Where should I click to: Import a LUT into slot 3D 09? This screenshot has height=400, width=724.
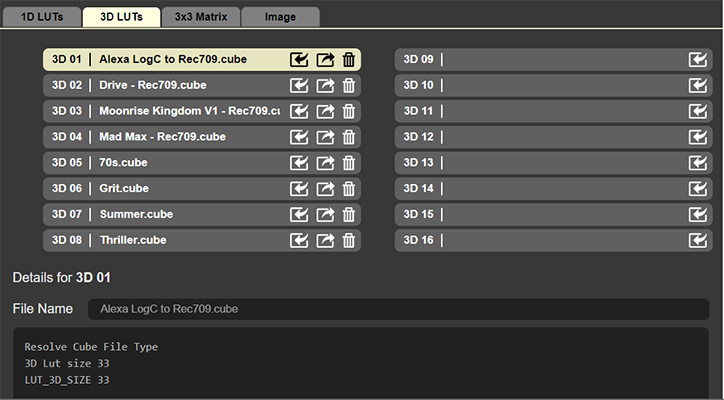click(698, 59)
